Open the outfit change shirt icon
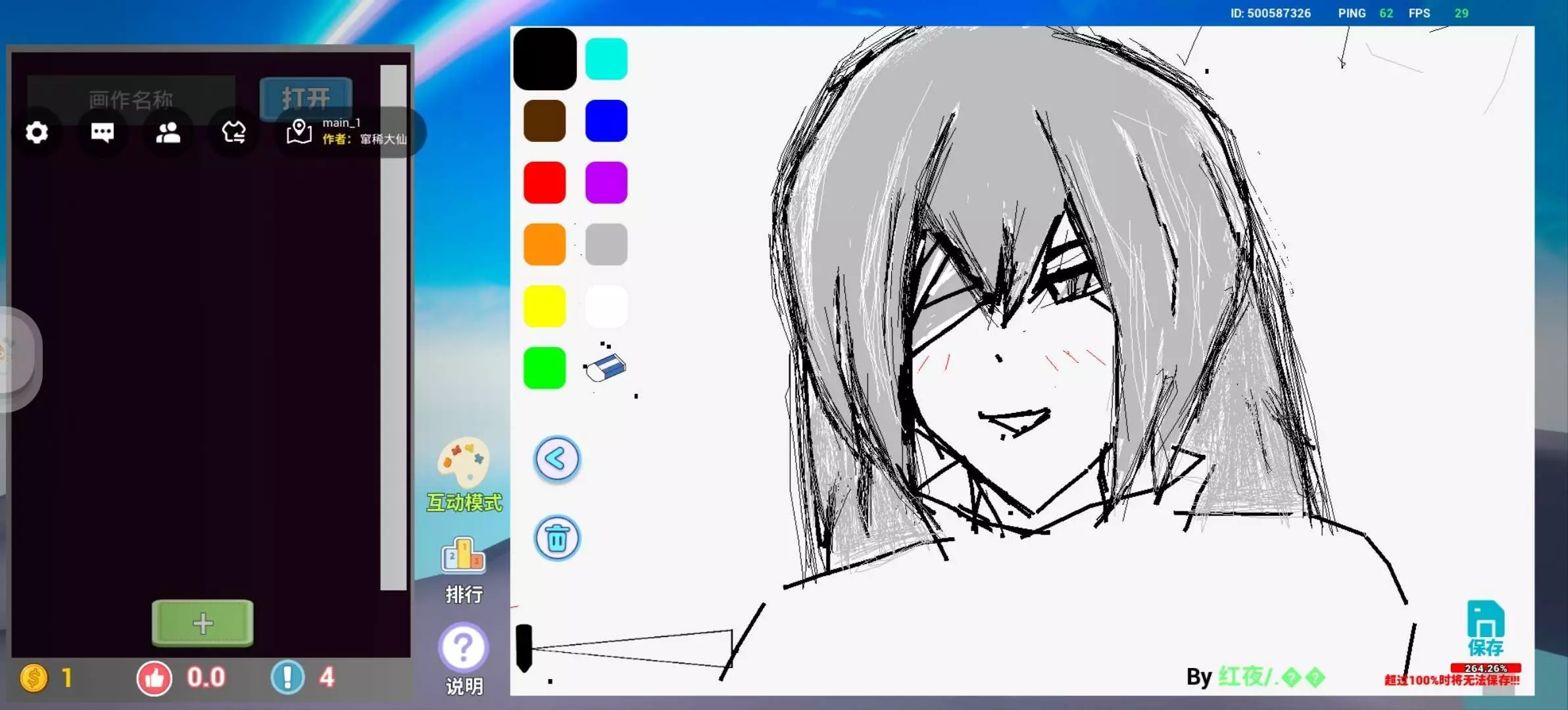 point(233,133)
